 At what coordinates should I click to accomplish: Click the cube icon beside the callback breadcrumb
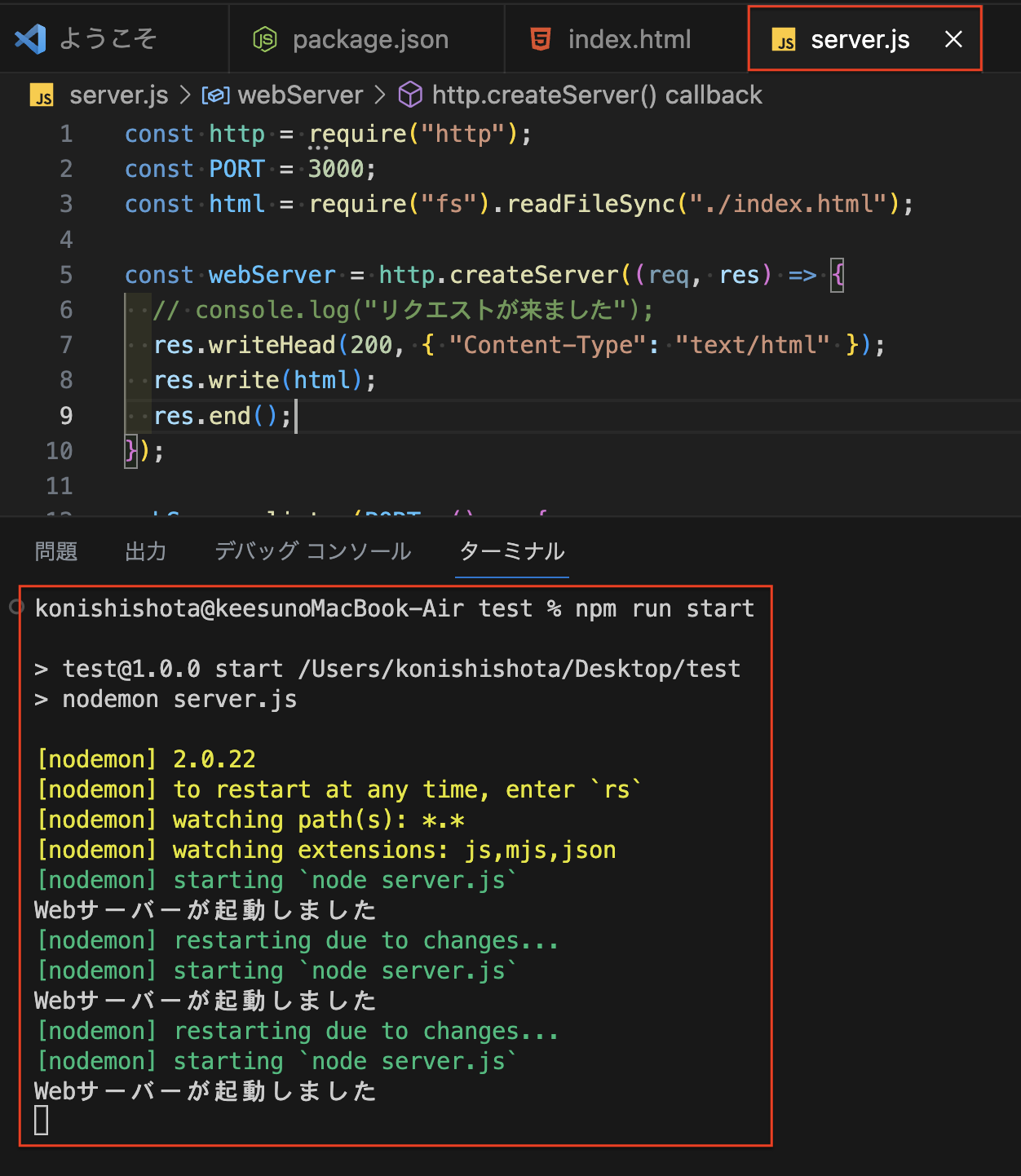click(411, 95)
